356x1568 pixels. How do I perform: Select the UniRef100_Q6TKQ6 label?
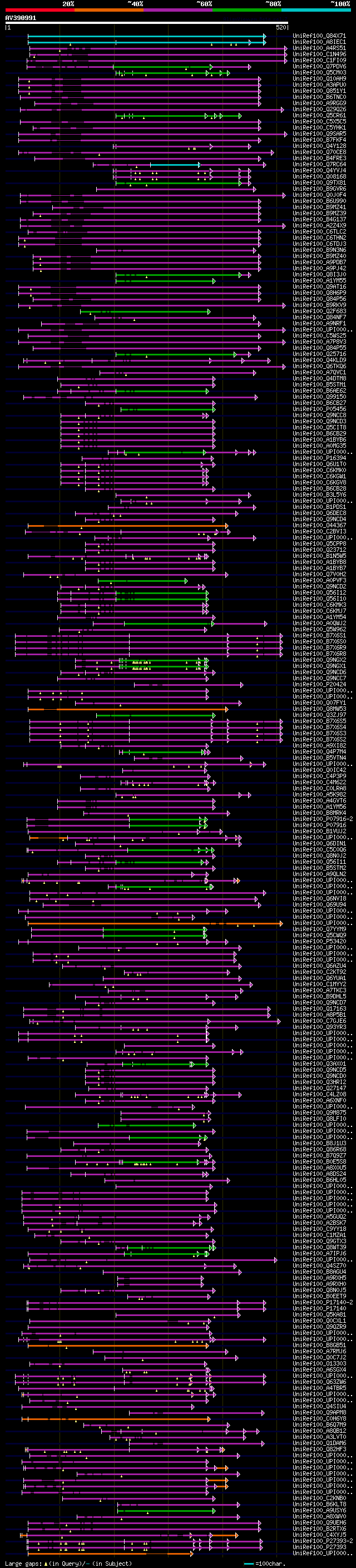(x=319, y=366)
